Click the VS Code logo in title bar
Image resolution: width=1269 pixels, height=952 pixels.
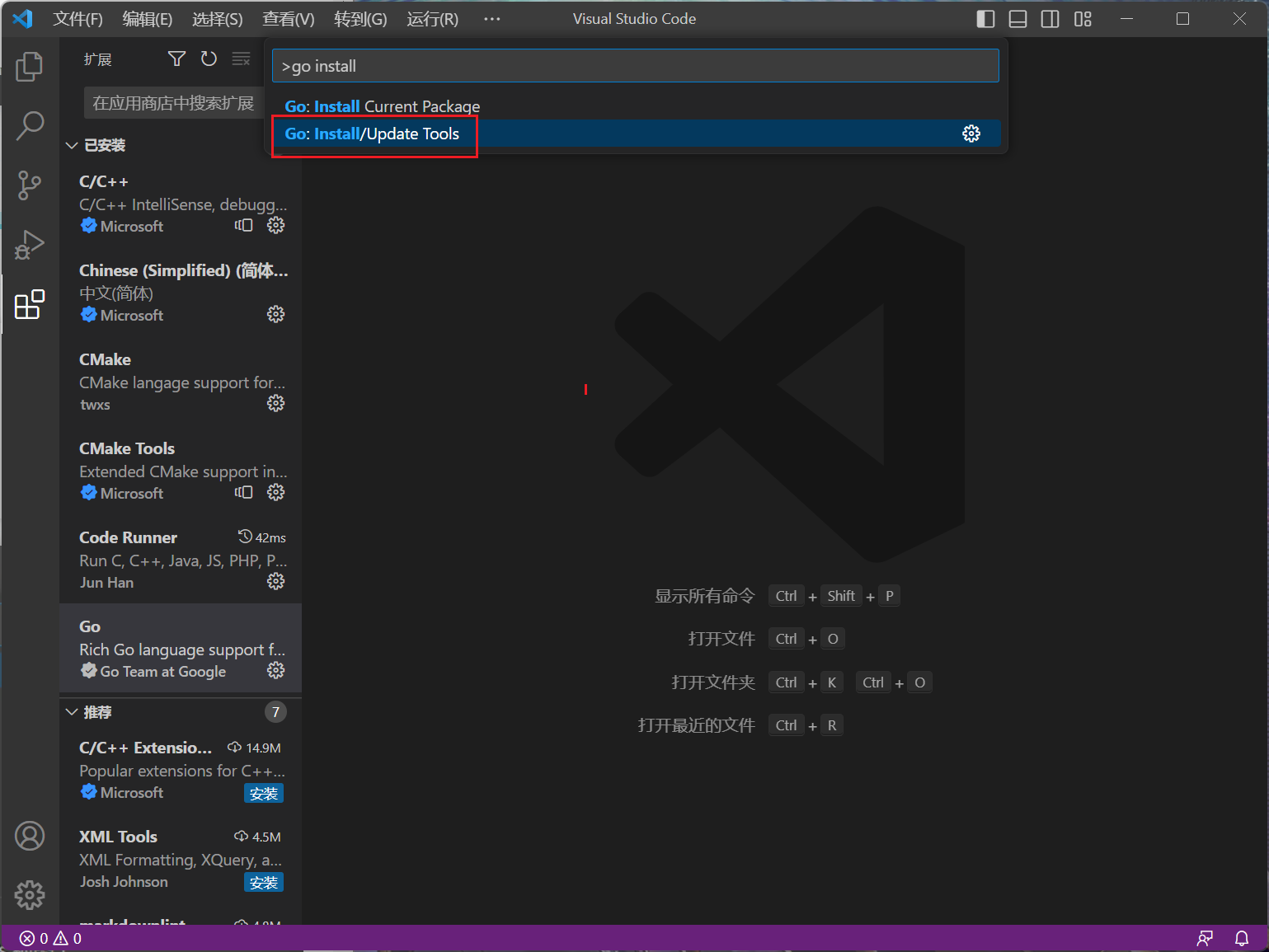(22, 18)
